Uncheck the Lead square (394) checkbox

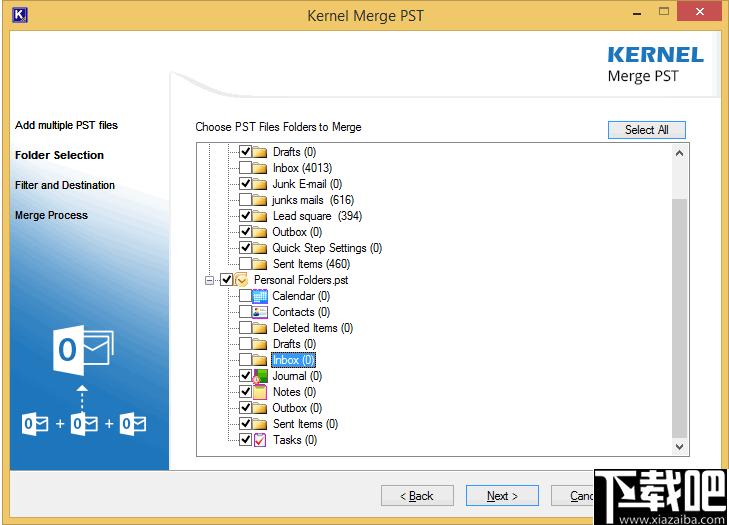tap(245, 216)
